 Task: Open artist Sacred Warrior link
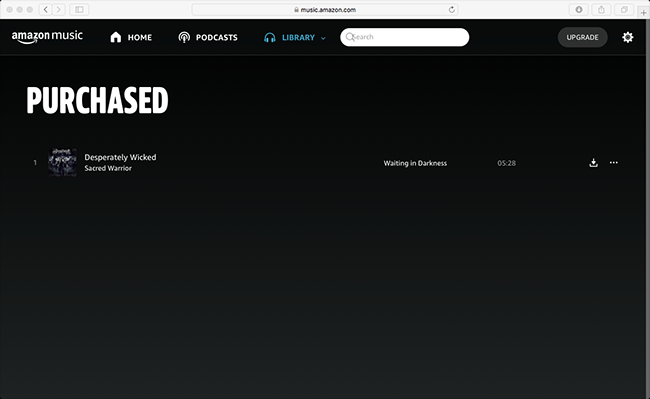click(108, 168)
